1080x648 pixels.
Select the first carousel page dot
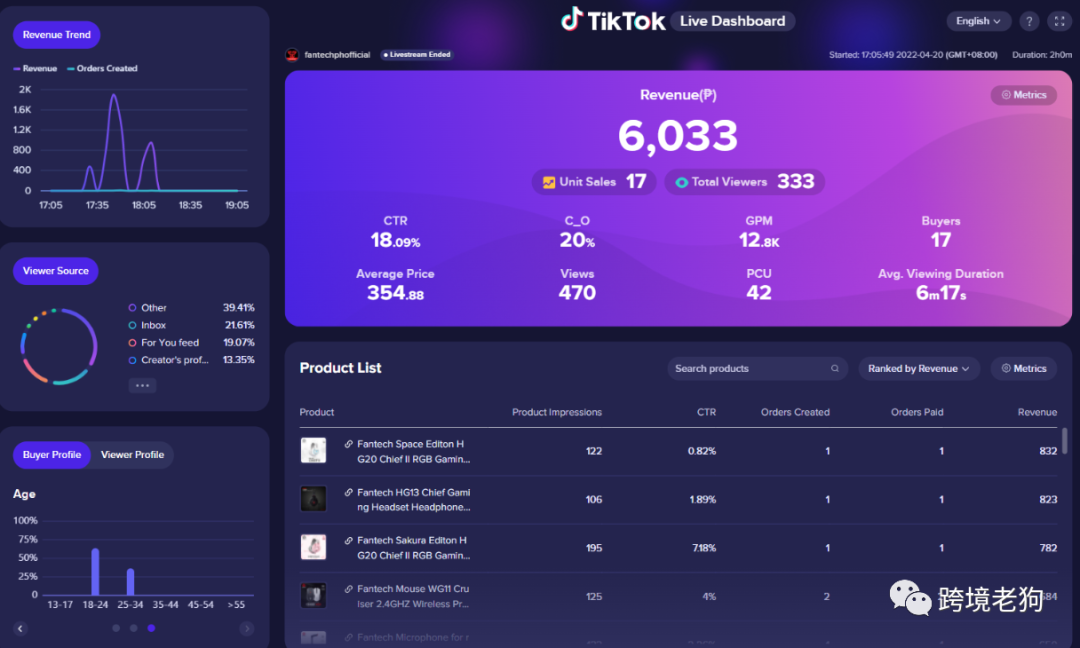tap(116, 628)
